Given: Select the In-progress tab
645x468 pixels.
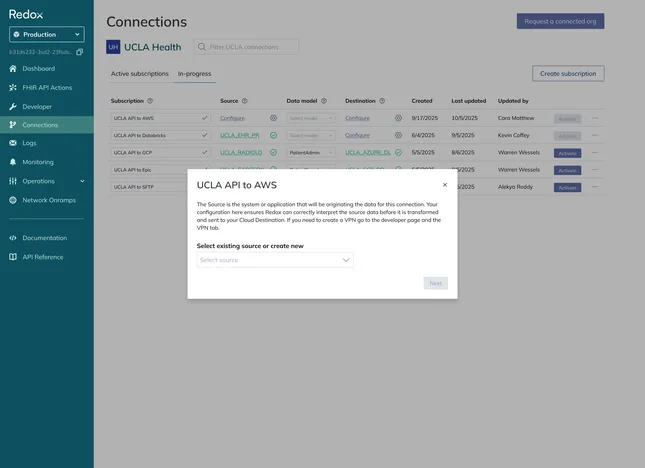Looking at the screenshot, I should (195, 74).
